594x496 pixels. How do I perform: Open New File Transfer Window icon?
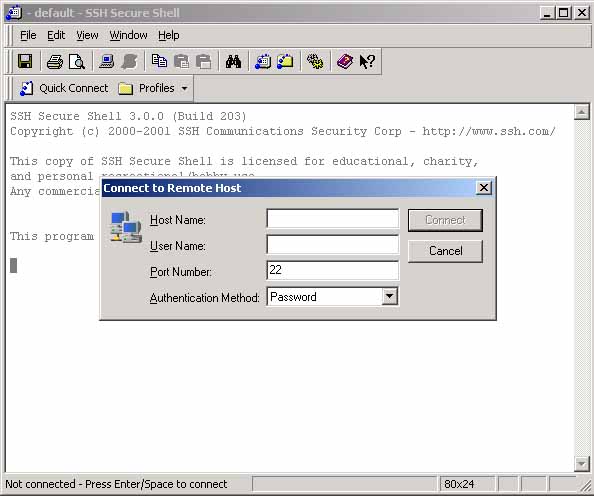tap(285, 61)
